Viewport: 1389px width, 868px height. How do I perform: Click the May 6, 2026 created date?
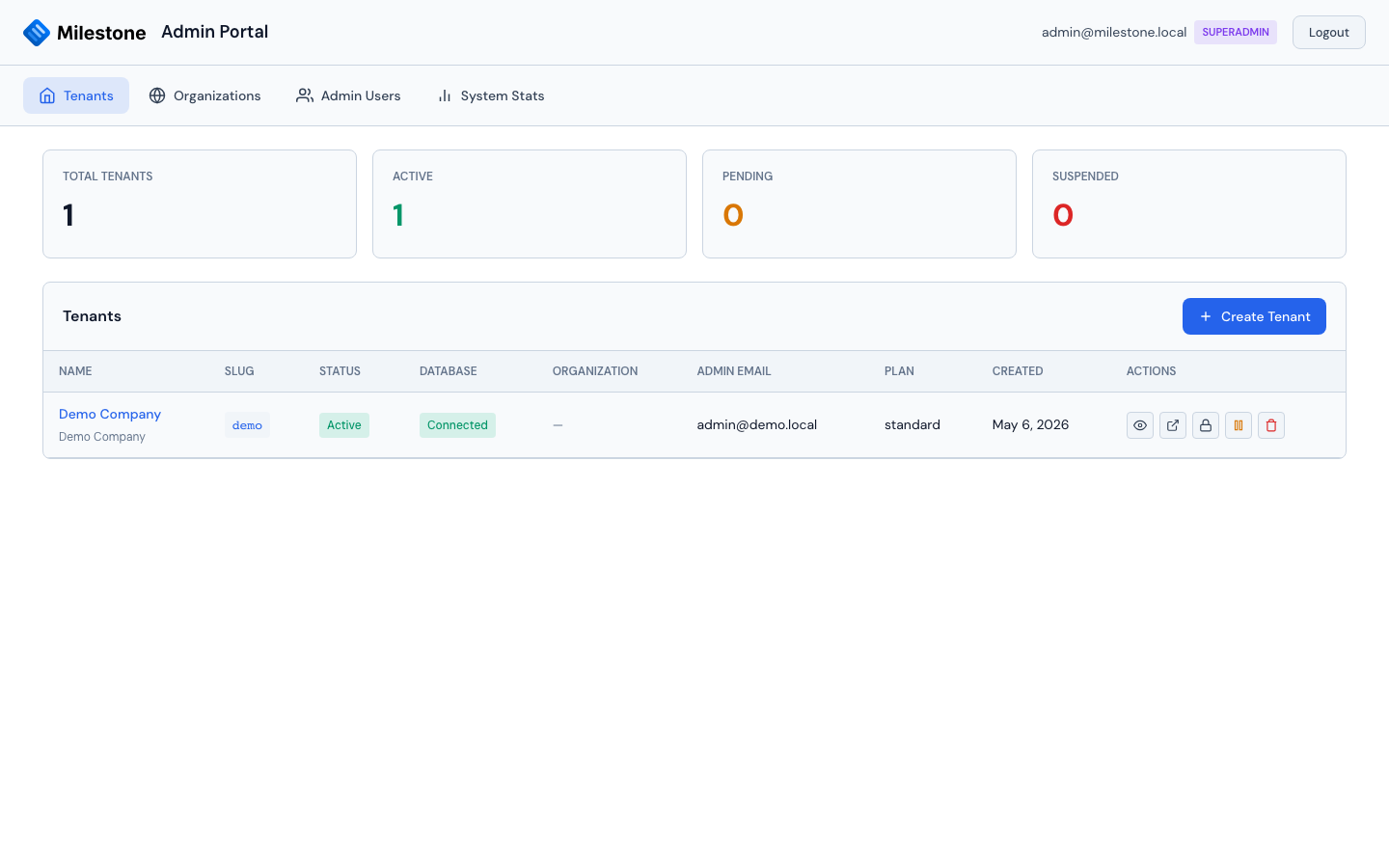pos(1030,424)
